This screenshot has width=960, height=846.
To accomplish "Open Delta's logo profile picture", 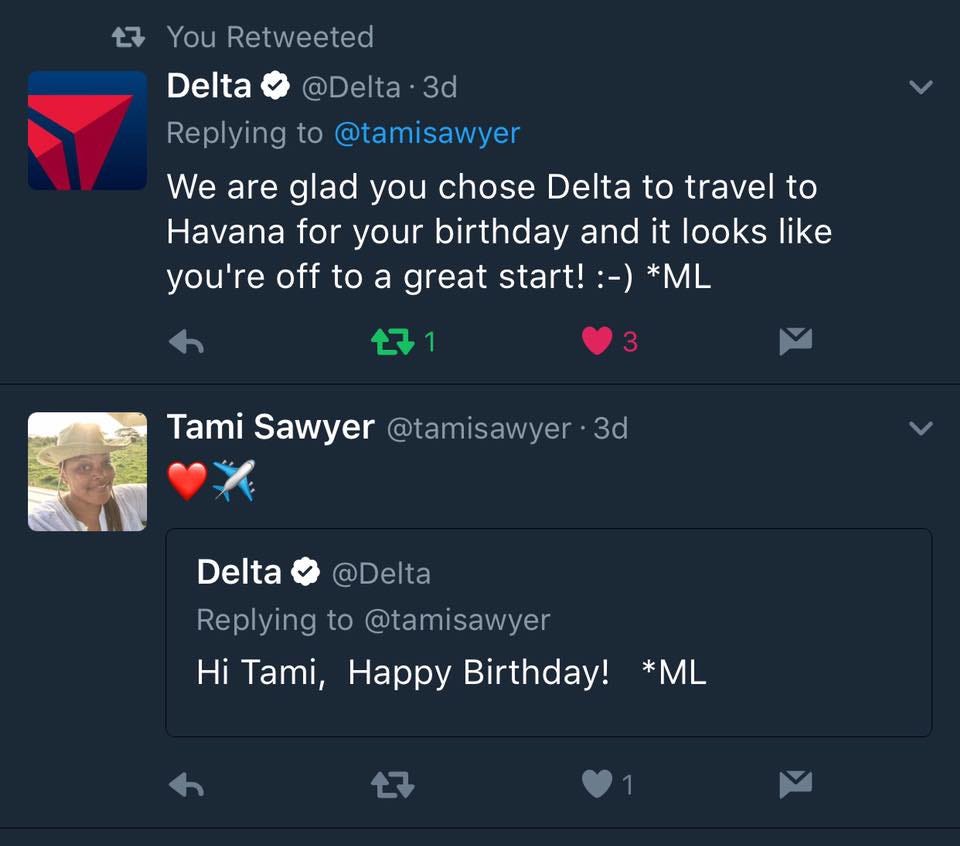I will (x=87, y=130).
